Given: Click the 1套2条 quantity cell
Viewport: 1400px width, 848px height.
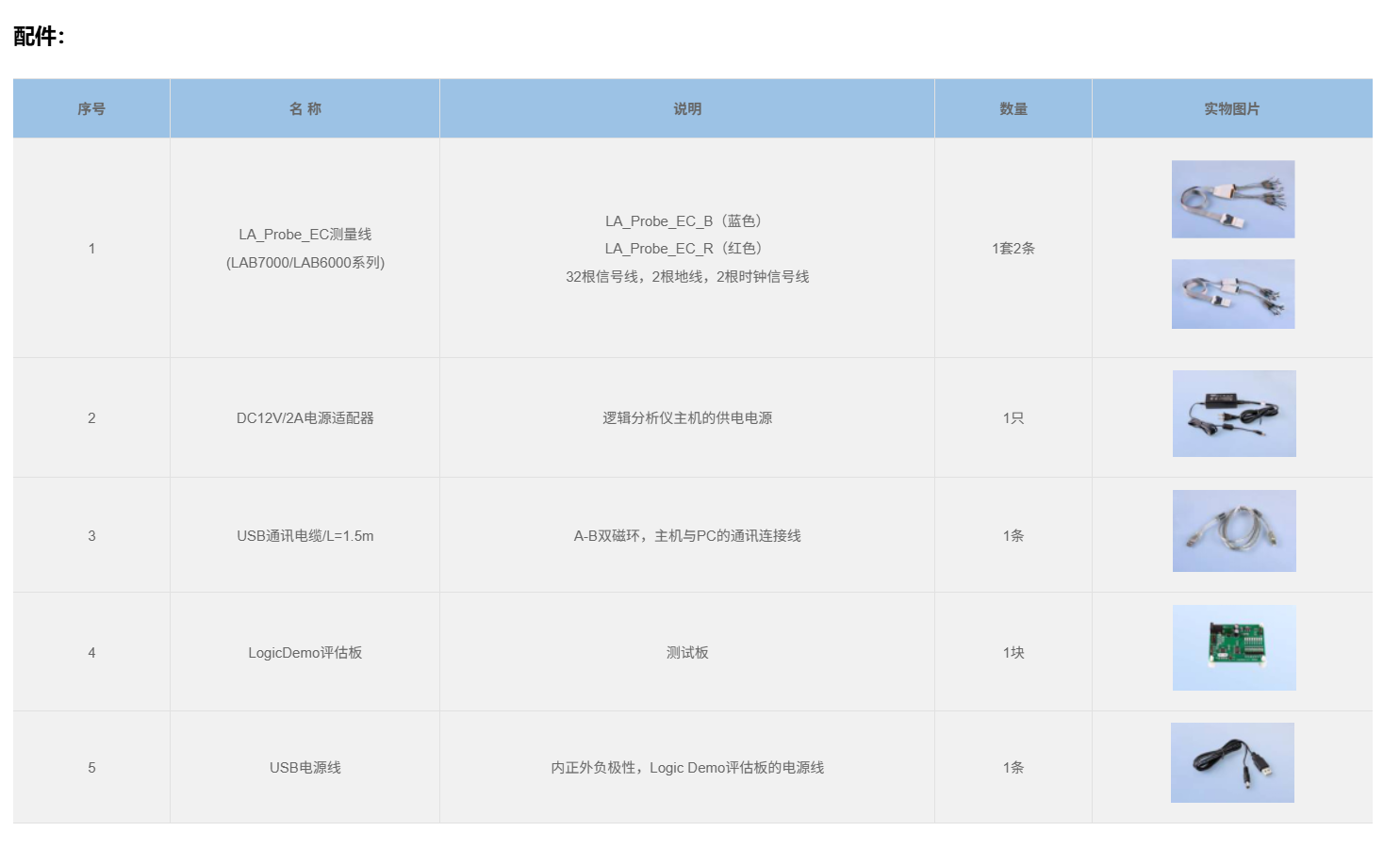Looking at the screenshot, I should [x=1013, y=248].
